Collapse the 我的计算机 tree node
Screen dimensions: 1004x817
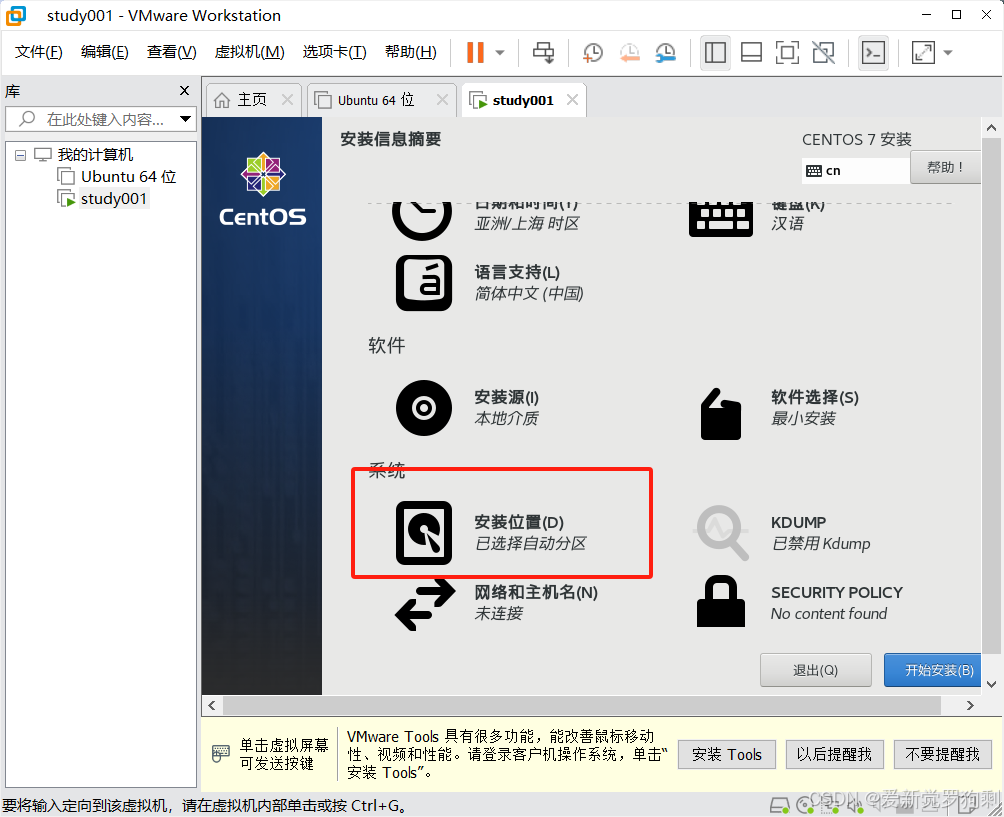[20, 155]
